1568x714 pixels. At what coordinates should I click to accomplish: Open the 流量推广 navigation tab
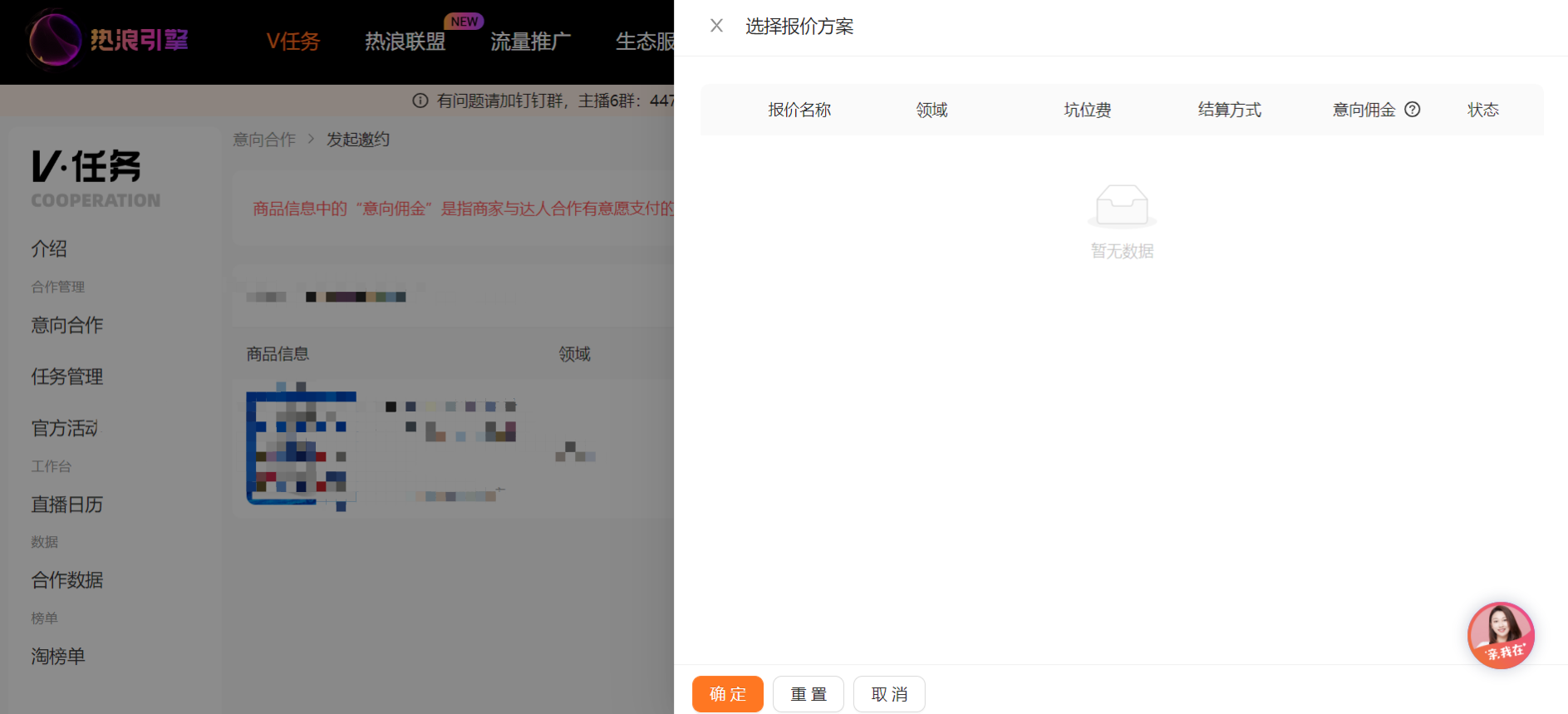(x=531, y=41)
